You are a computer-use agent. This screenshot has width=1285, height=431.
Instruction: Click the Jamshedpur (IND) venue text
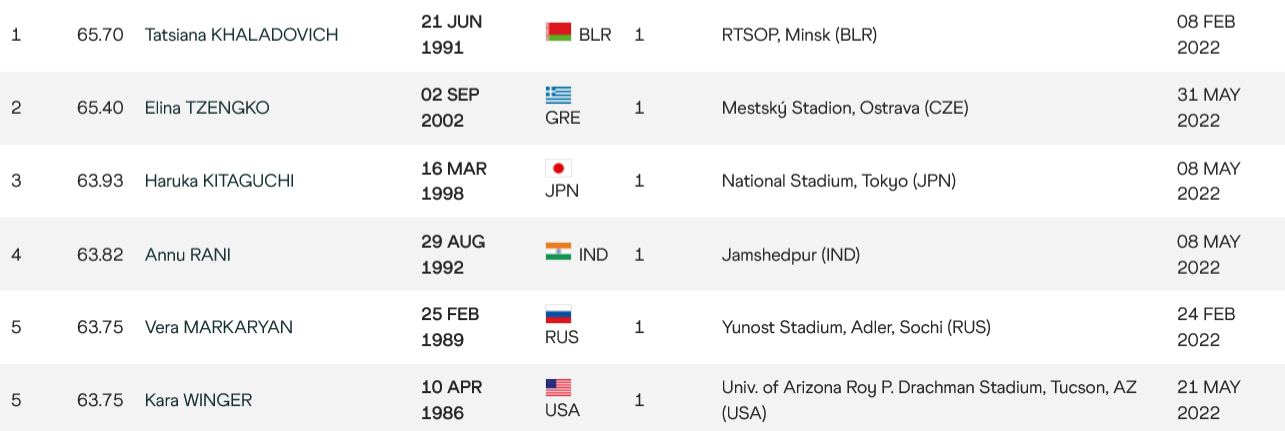(x=790, y=255)
